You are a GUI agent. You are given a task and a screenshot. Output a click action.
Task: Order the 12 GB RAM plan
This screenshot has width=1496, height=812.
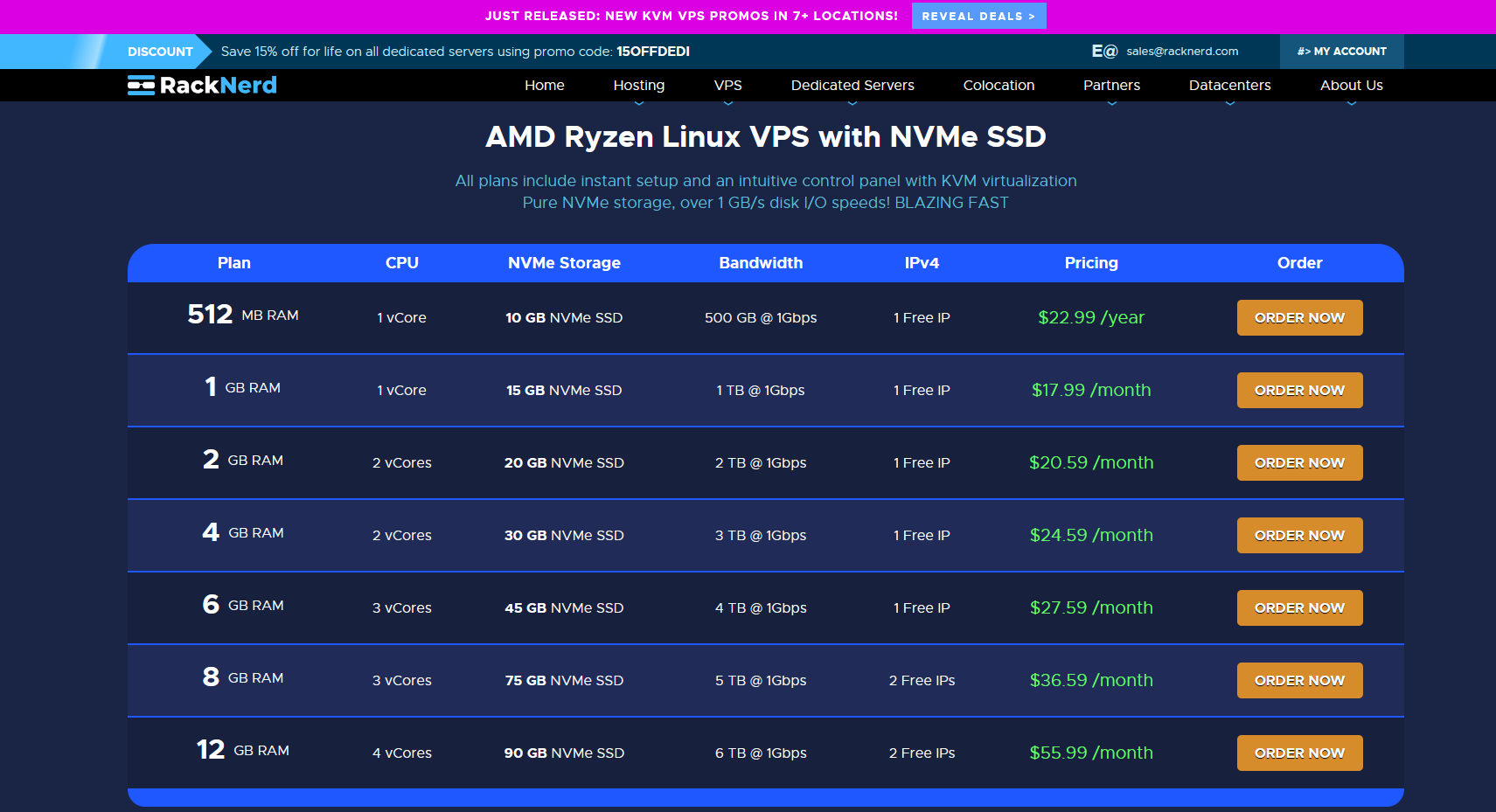[x=1300, y=753]
